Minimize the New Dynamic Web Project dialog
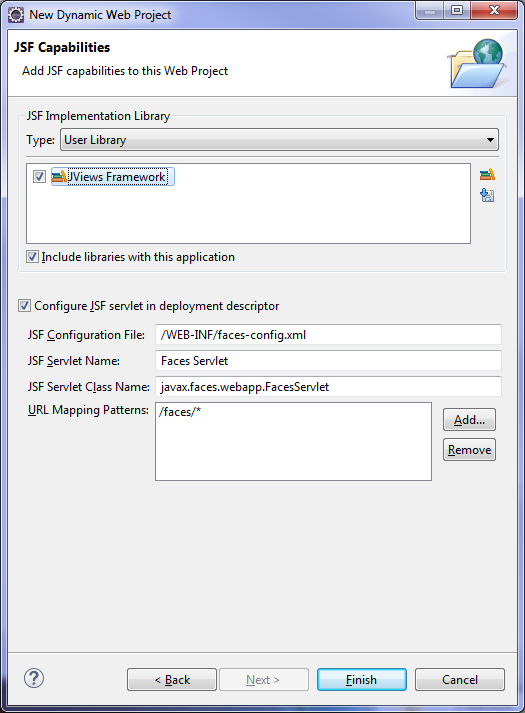The image size is (525, 713). [430, 10]
